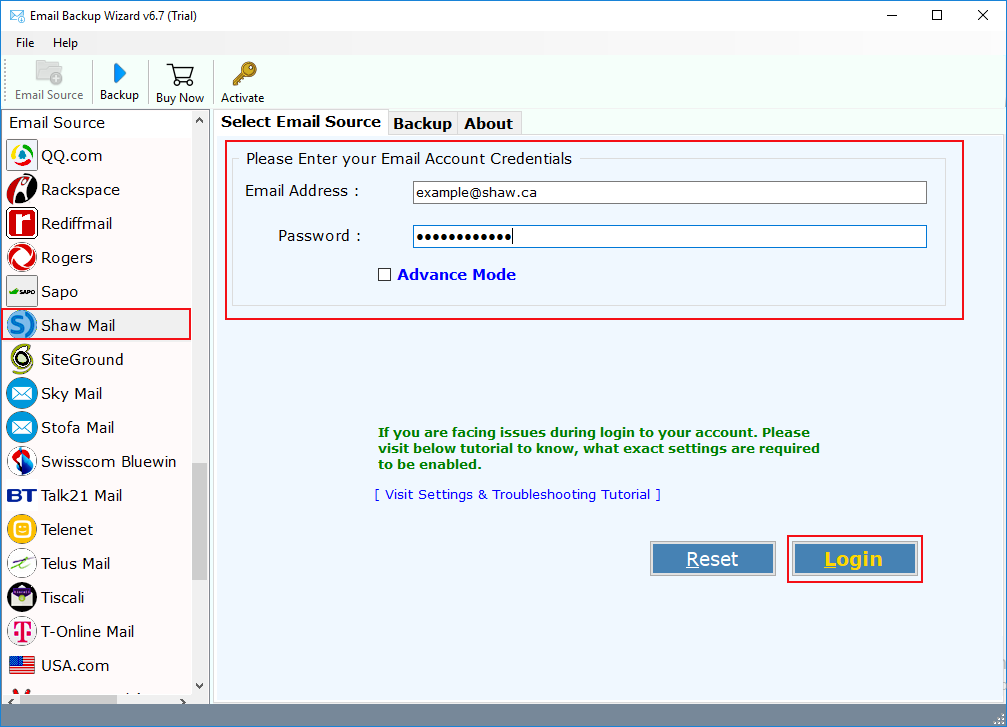Select the Telenet text label
This screenshot has height=727, width=1007.
tap(67, 529)
